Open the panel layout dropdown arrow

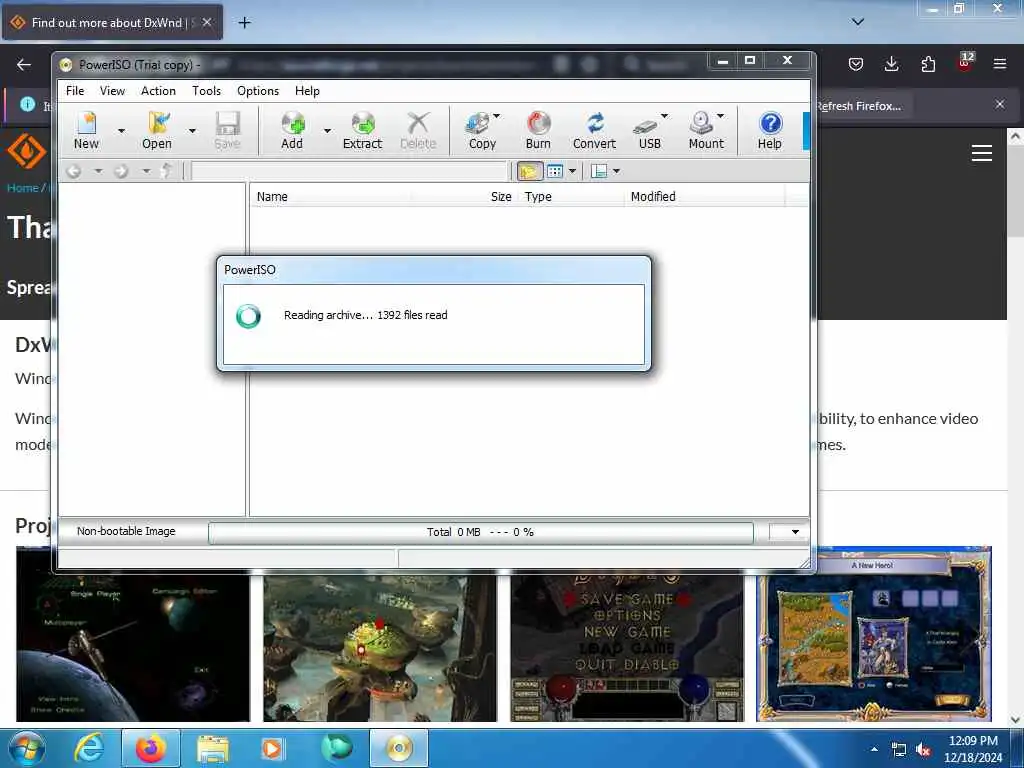point(616,171)
